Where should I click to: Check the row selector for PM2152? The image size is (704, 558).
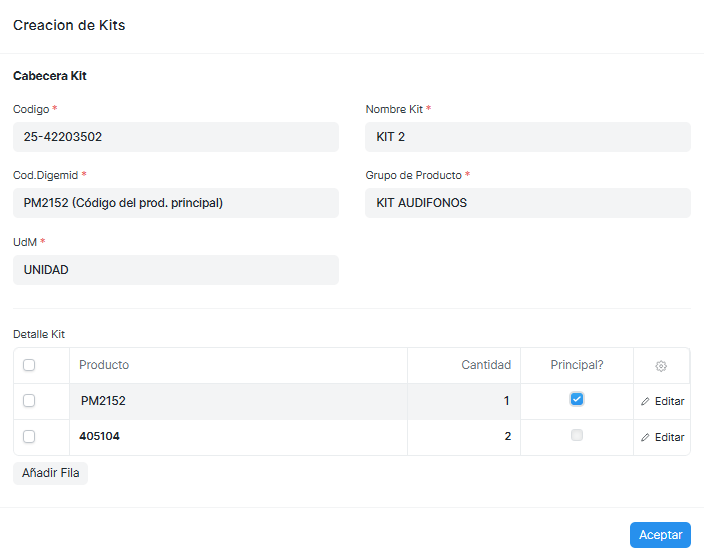(29, 401)
